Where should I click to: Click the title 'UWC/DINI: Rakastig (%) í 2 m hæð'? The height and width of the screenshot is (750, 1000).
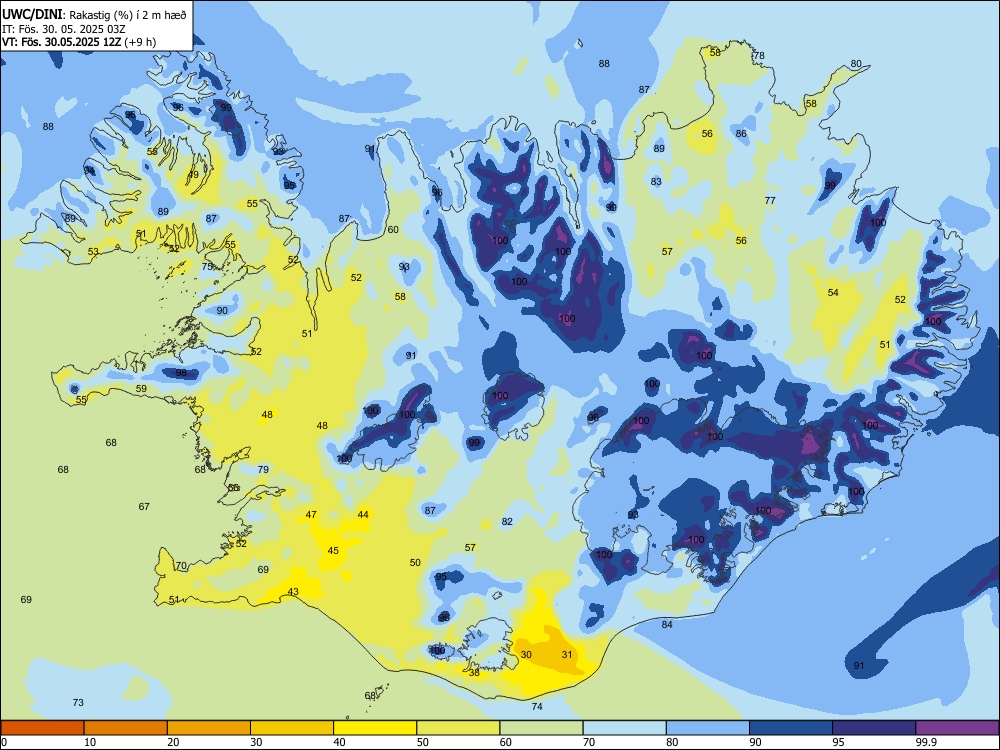pos(94,14)
